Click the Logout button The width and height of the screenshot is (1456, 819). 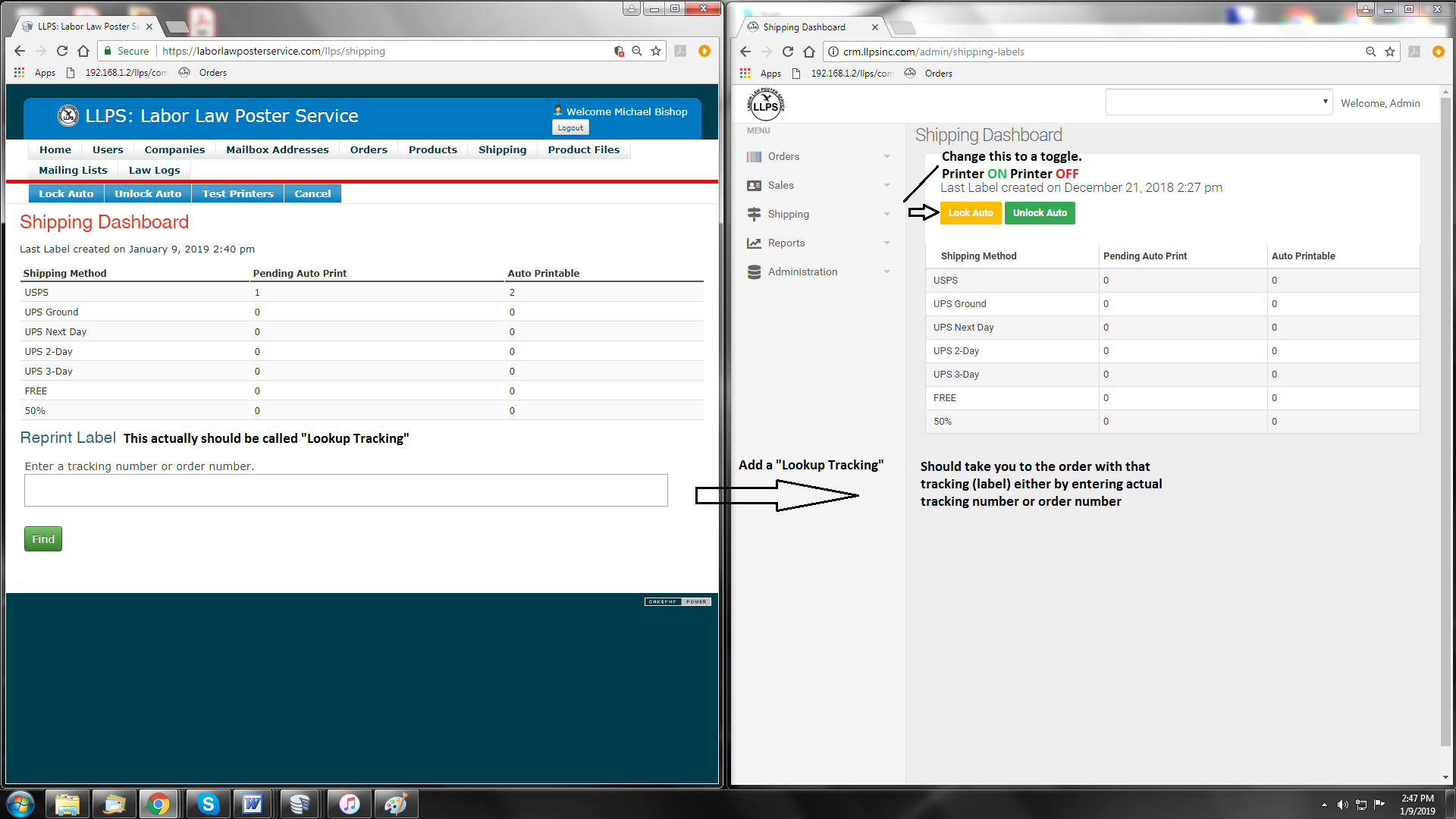click(570, 128)
